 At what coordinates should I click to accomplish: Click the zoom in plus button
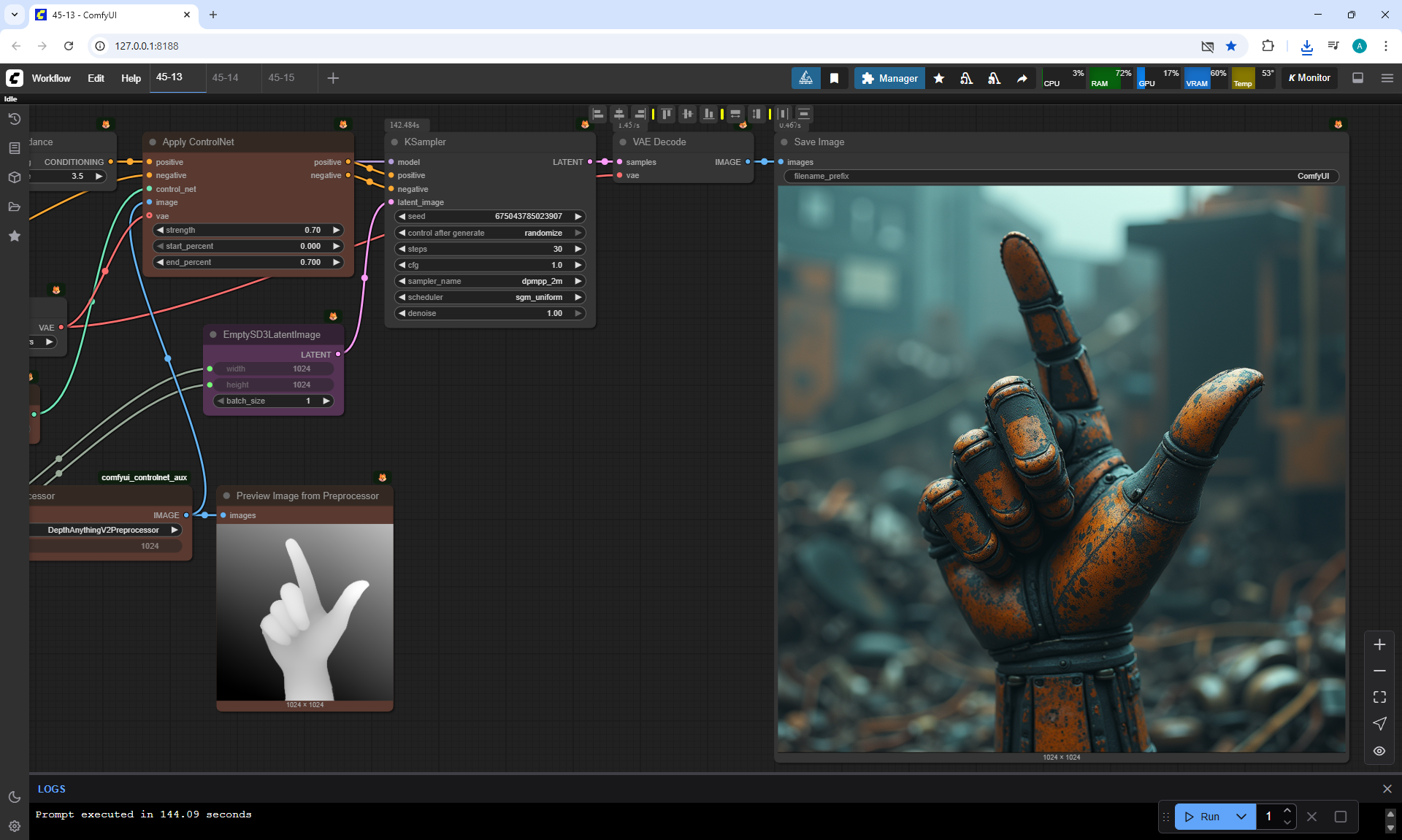1379,644
